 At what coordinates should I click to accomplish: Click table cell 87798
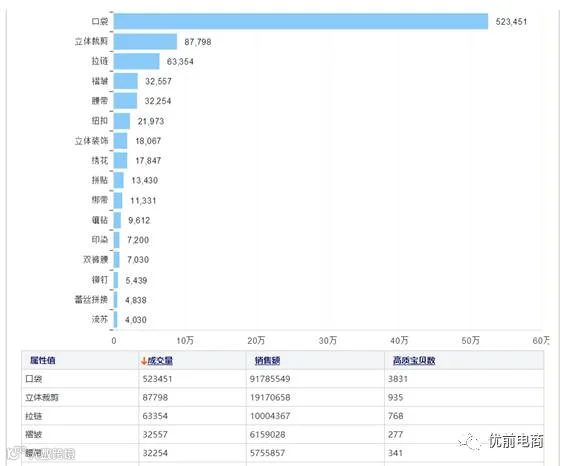[x=155, y=397]
